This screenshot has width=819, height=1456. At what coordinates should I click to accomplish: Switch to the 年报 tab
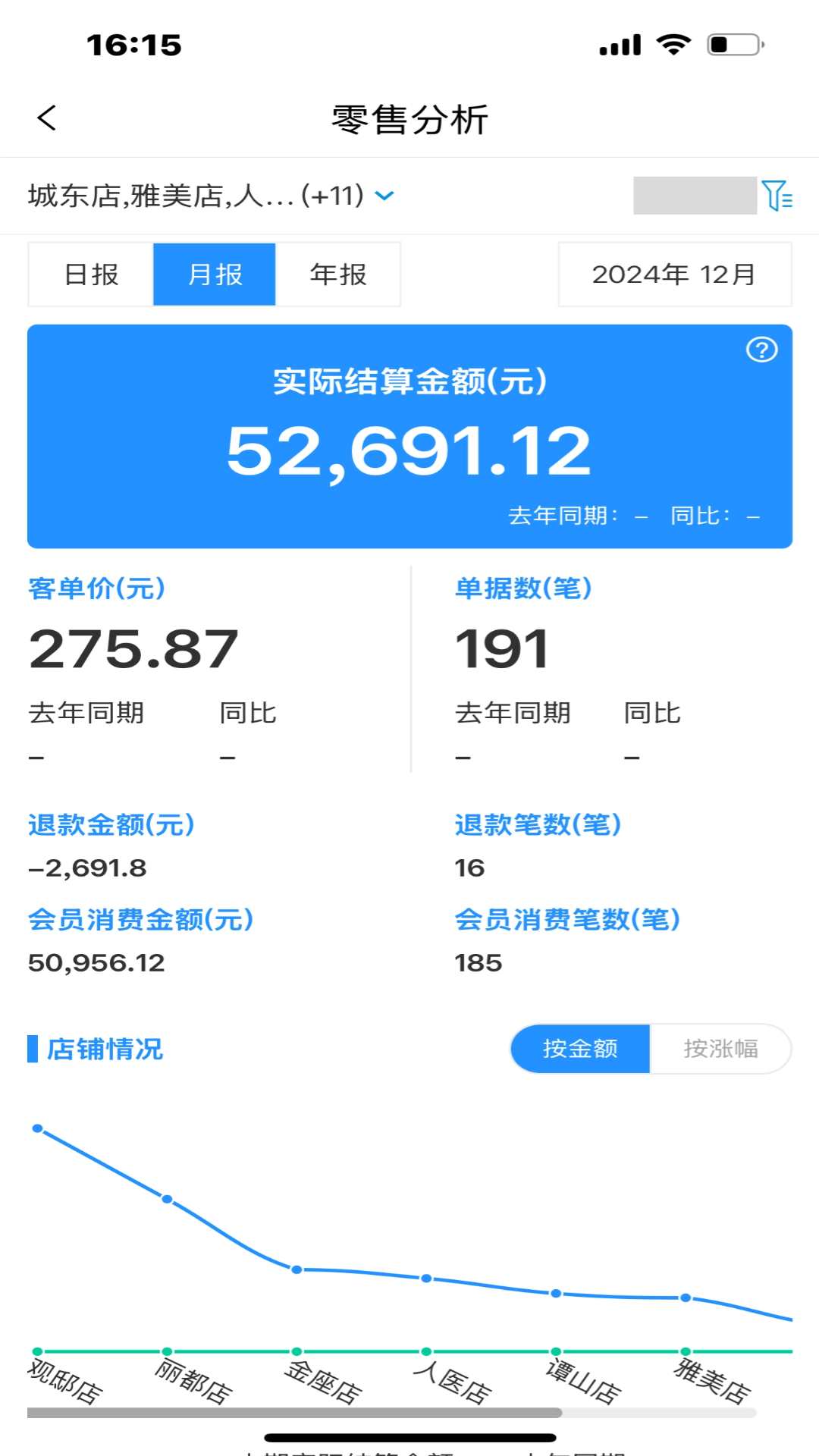coord(338,275)
